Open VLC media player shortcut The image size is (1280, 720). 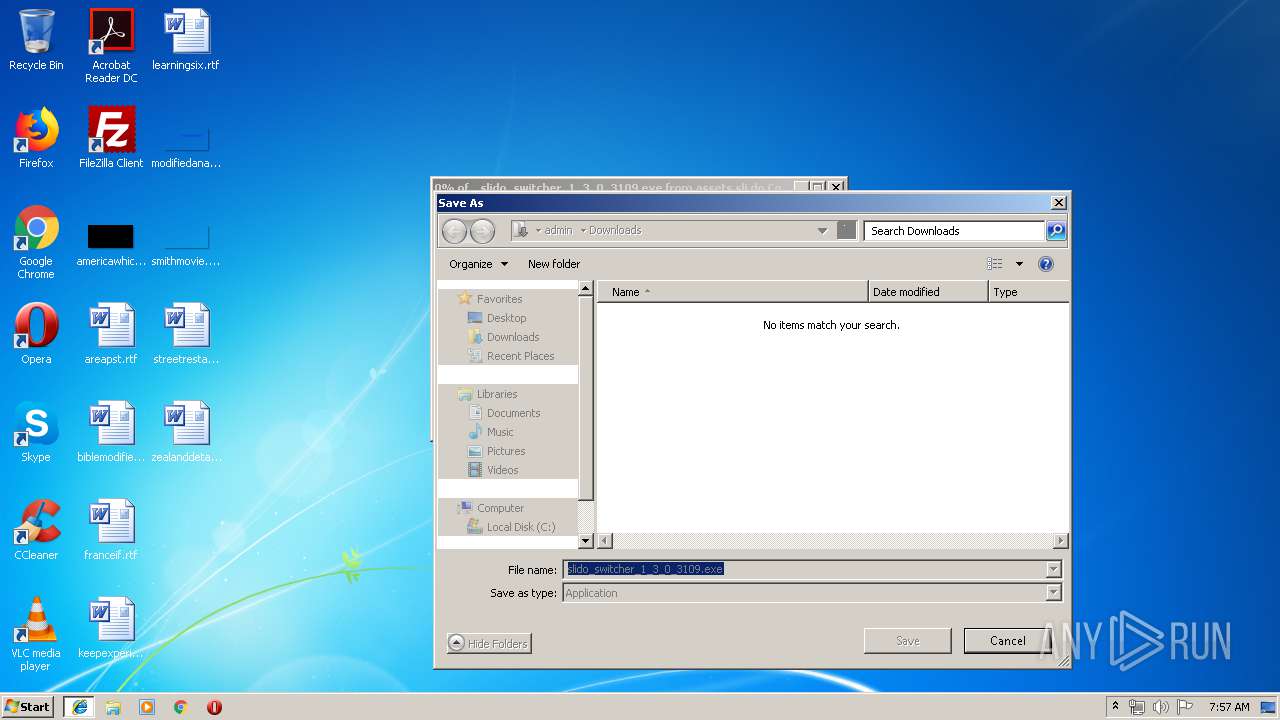click(x=36, y=634)
